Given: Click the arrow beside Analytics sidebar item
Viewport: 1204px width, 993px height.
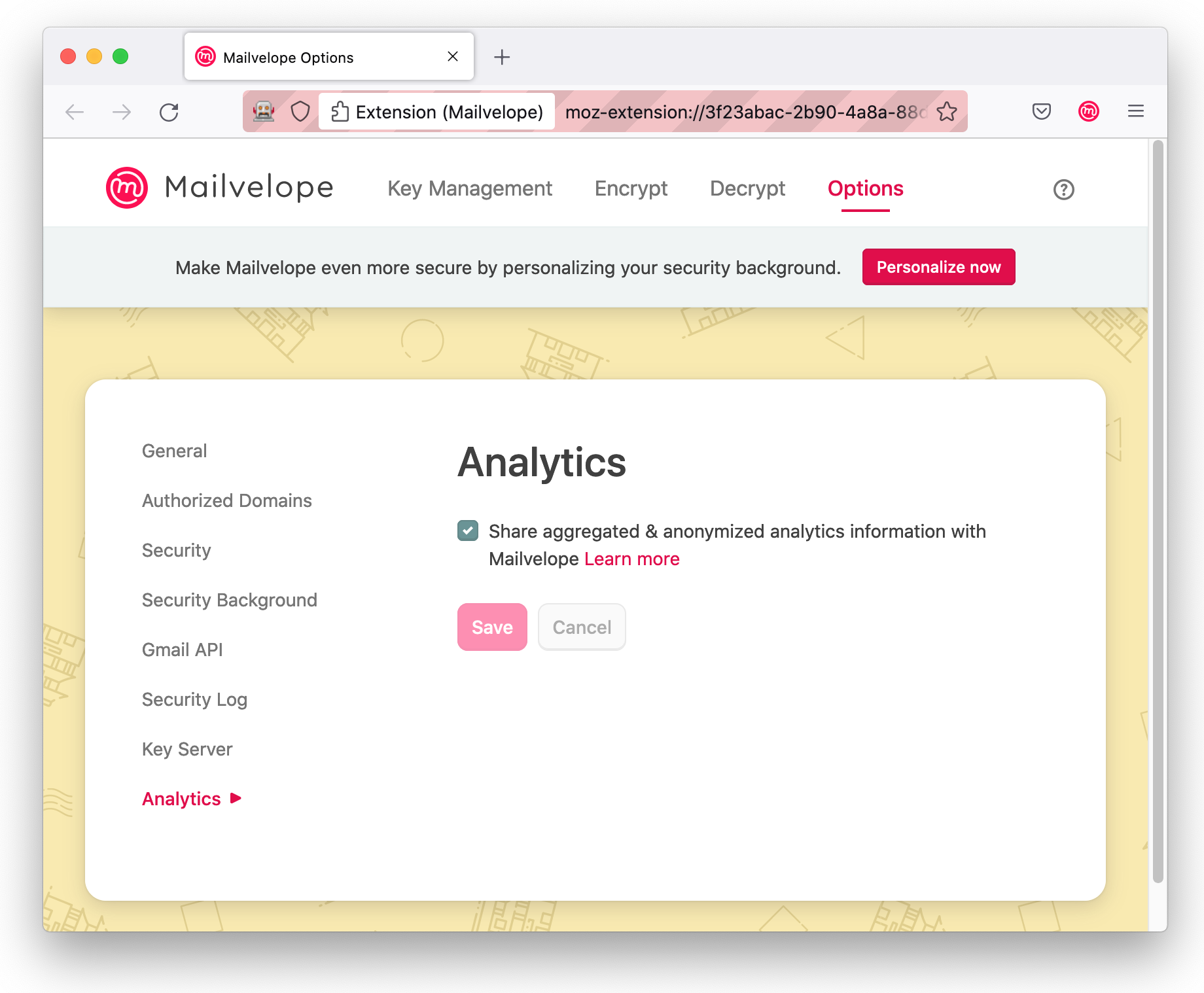Looking at the screenshot, I should (236, 798).
